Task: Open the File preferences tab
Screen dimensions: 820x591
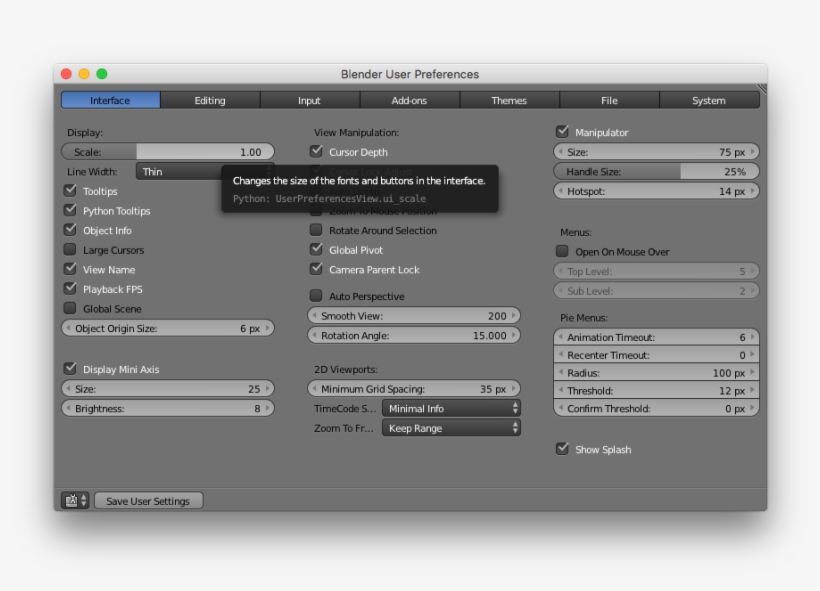Action: (609, 100)
